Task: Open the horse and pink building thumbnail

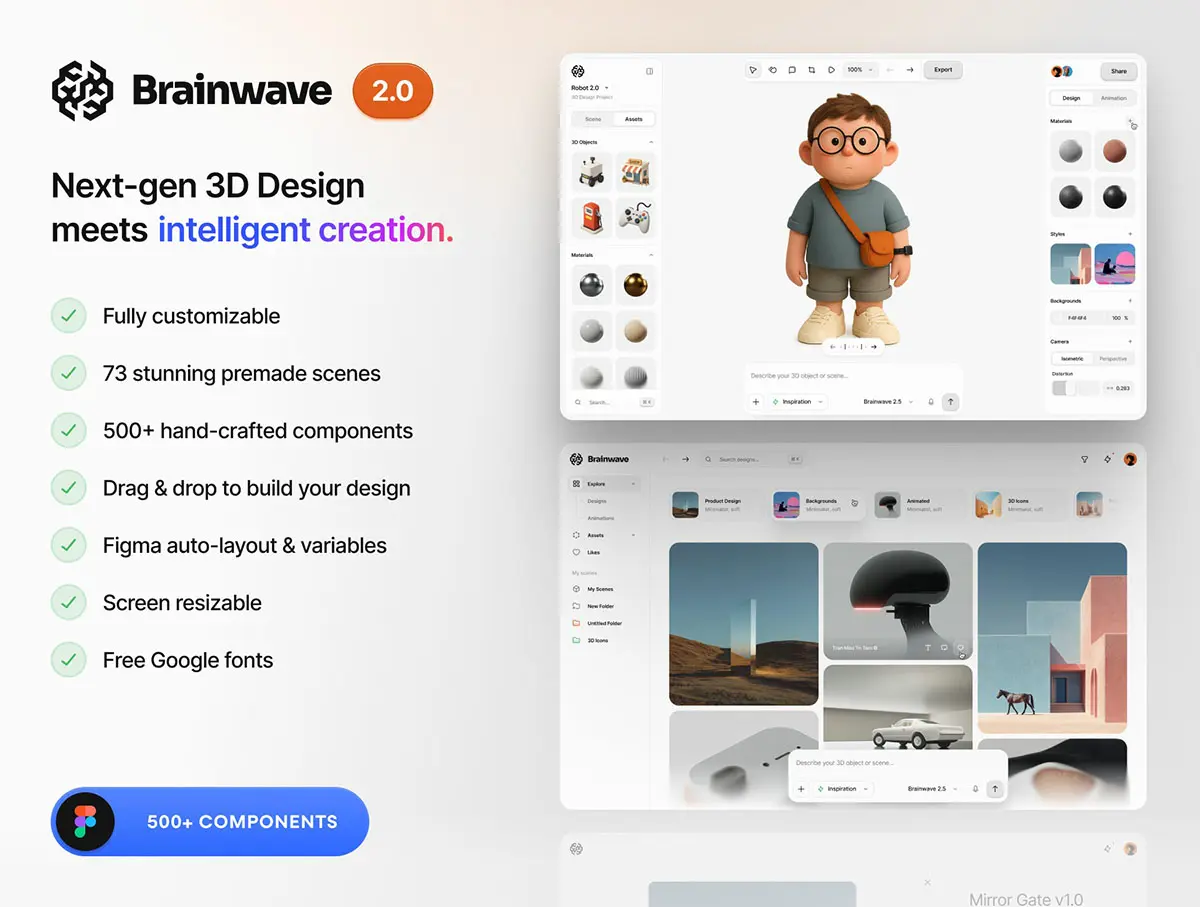Action: tap(1052, 638)
